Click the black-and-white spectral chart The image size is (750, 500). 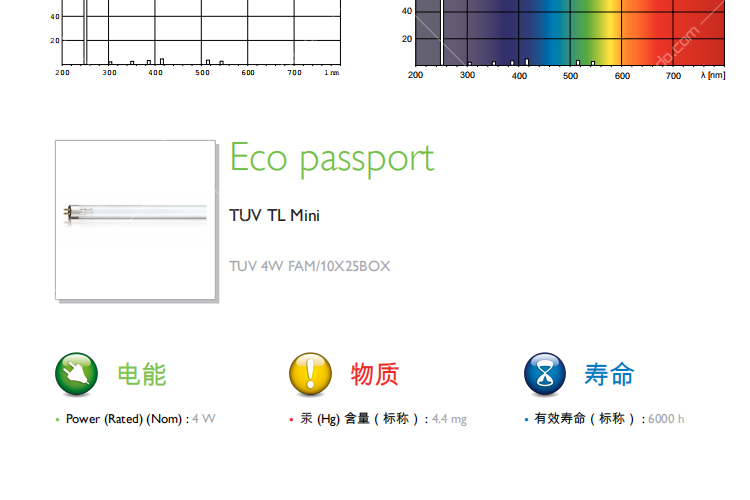pos(201,33)
